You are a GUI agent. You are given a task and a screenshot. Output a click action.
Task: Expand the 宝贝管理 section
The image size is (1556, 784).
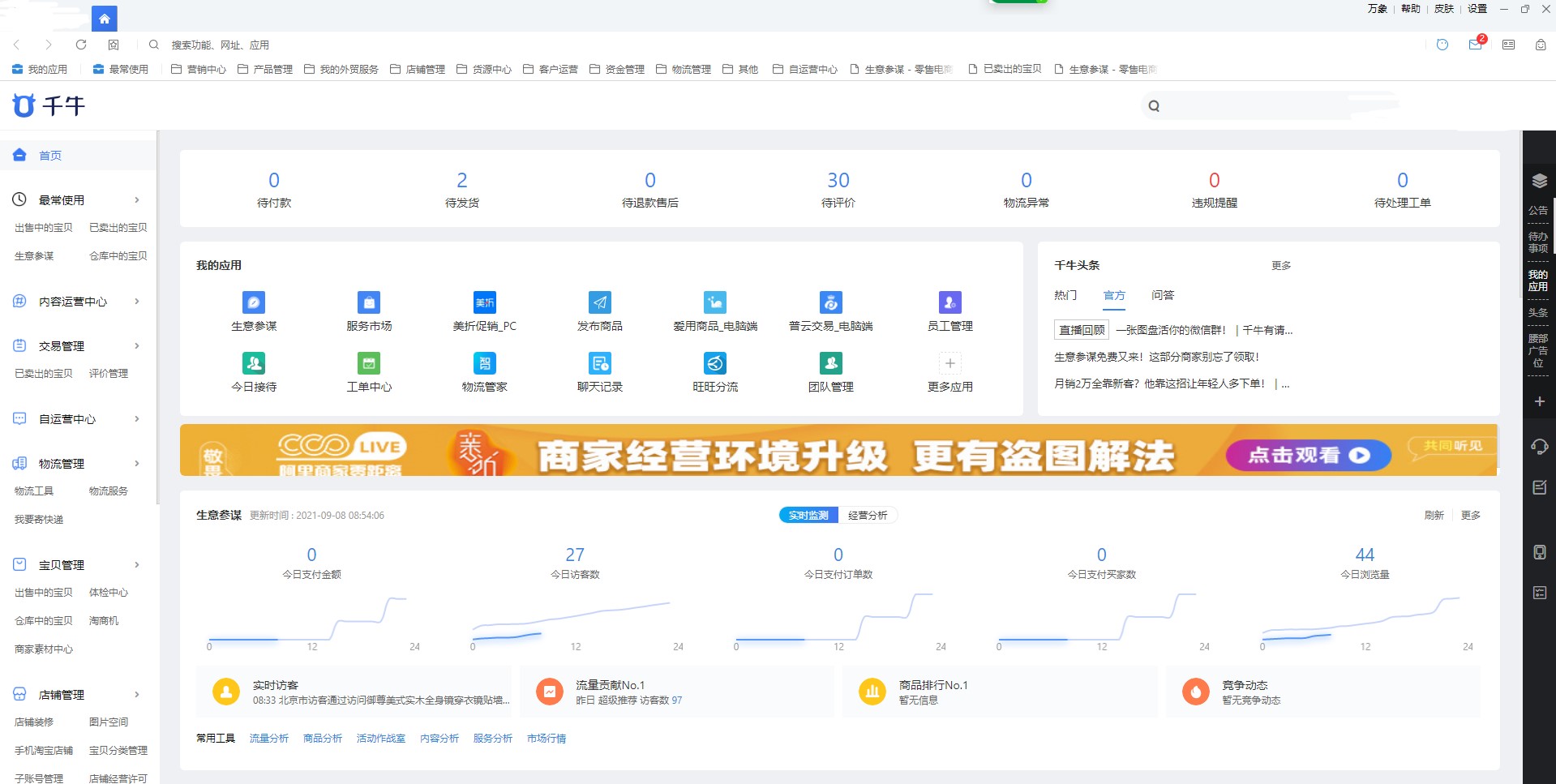61,564
